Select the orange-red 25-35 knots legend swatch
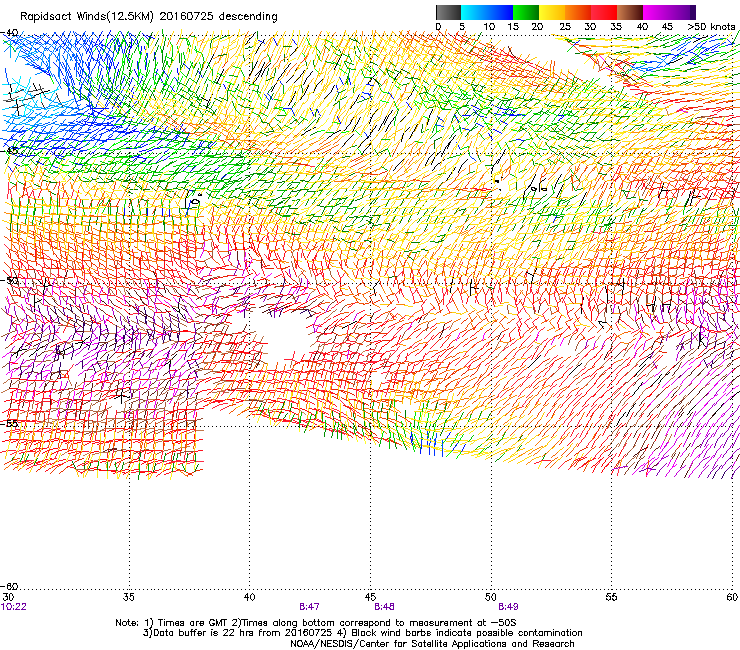Image resolution: width=740 pixels, height=650 pixels. [x=591, y=12]
